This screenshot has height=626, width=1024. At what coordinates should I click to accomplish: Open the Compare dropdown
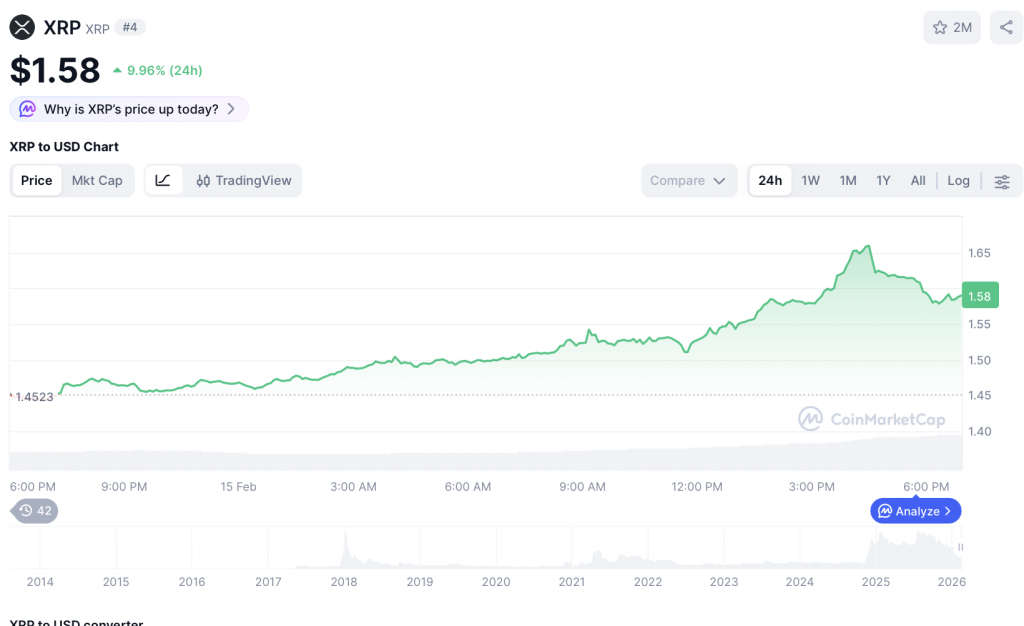coord(689,181)
